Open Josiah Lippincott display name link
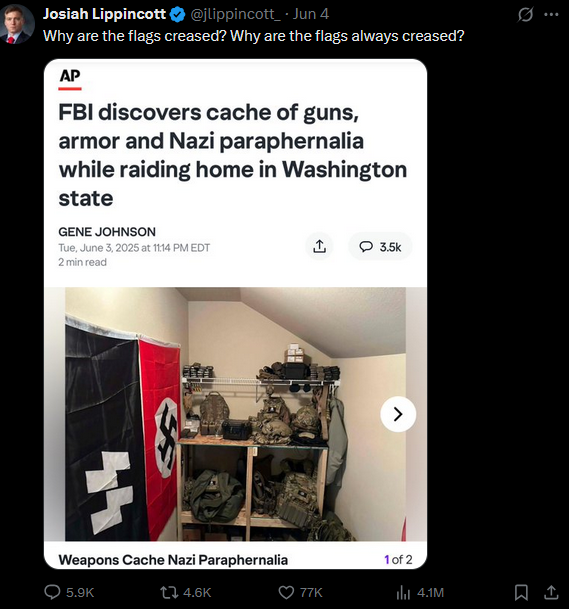This screenshot has height=609, width=569. coord(104,14)
